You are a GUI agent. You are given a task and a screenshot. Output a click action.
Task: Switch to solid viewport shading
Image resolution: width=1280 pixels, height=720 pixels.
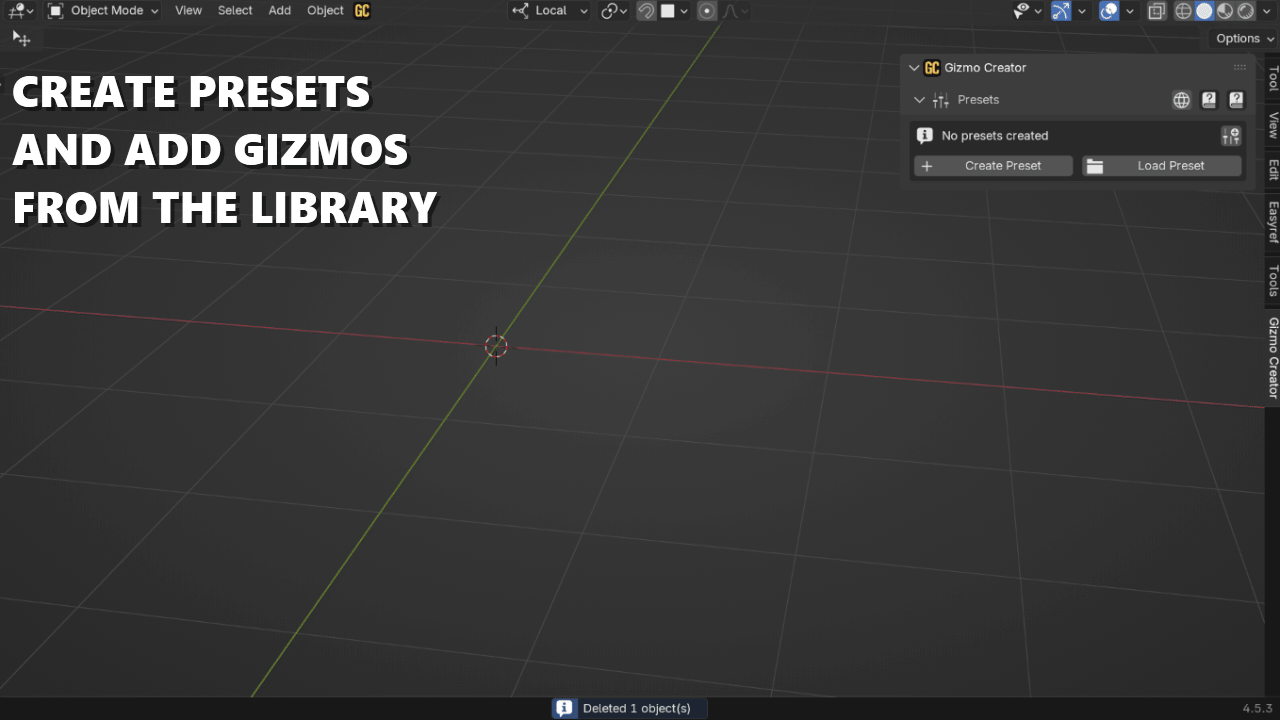tap(1204, 11)
